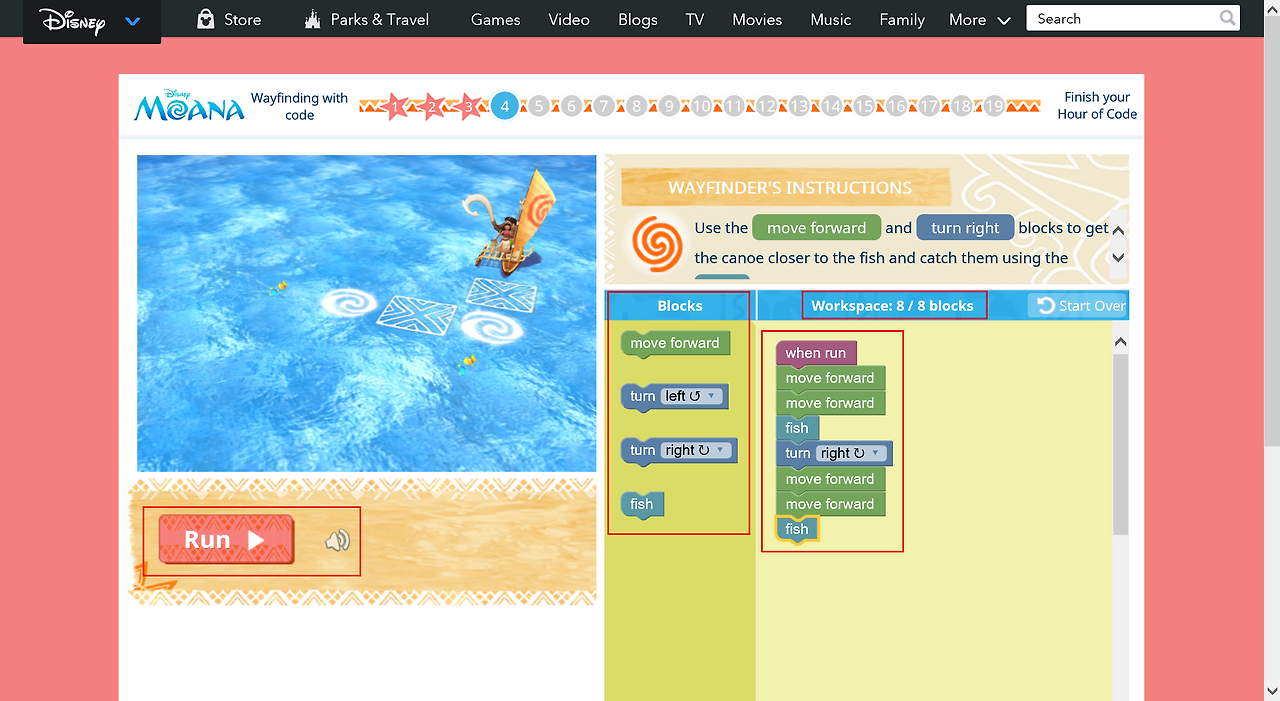
Task: Jump to level 11 bubble
Action: [733, 106]
